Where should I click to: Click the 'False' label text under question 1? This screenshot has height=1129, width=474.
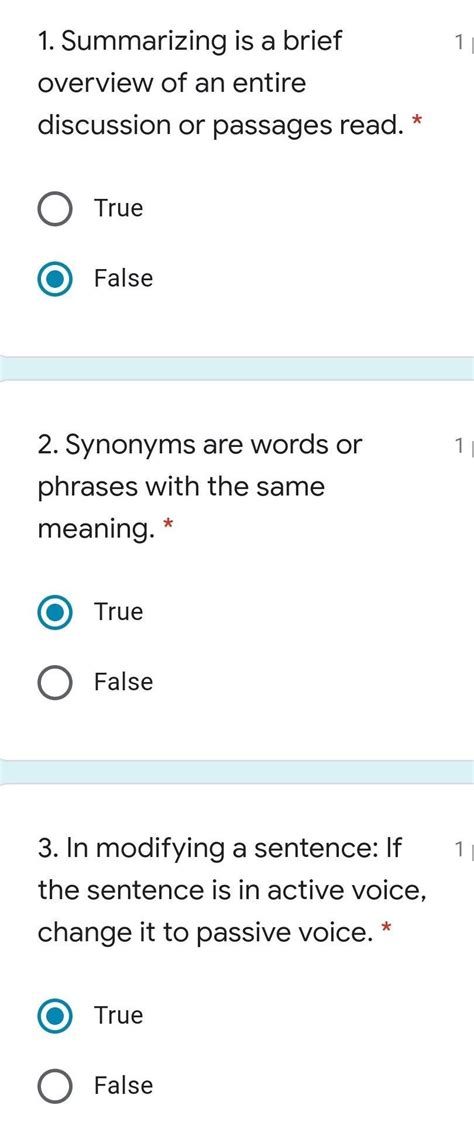tap(124, 278)
